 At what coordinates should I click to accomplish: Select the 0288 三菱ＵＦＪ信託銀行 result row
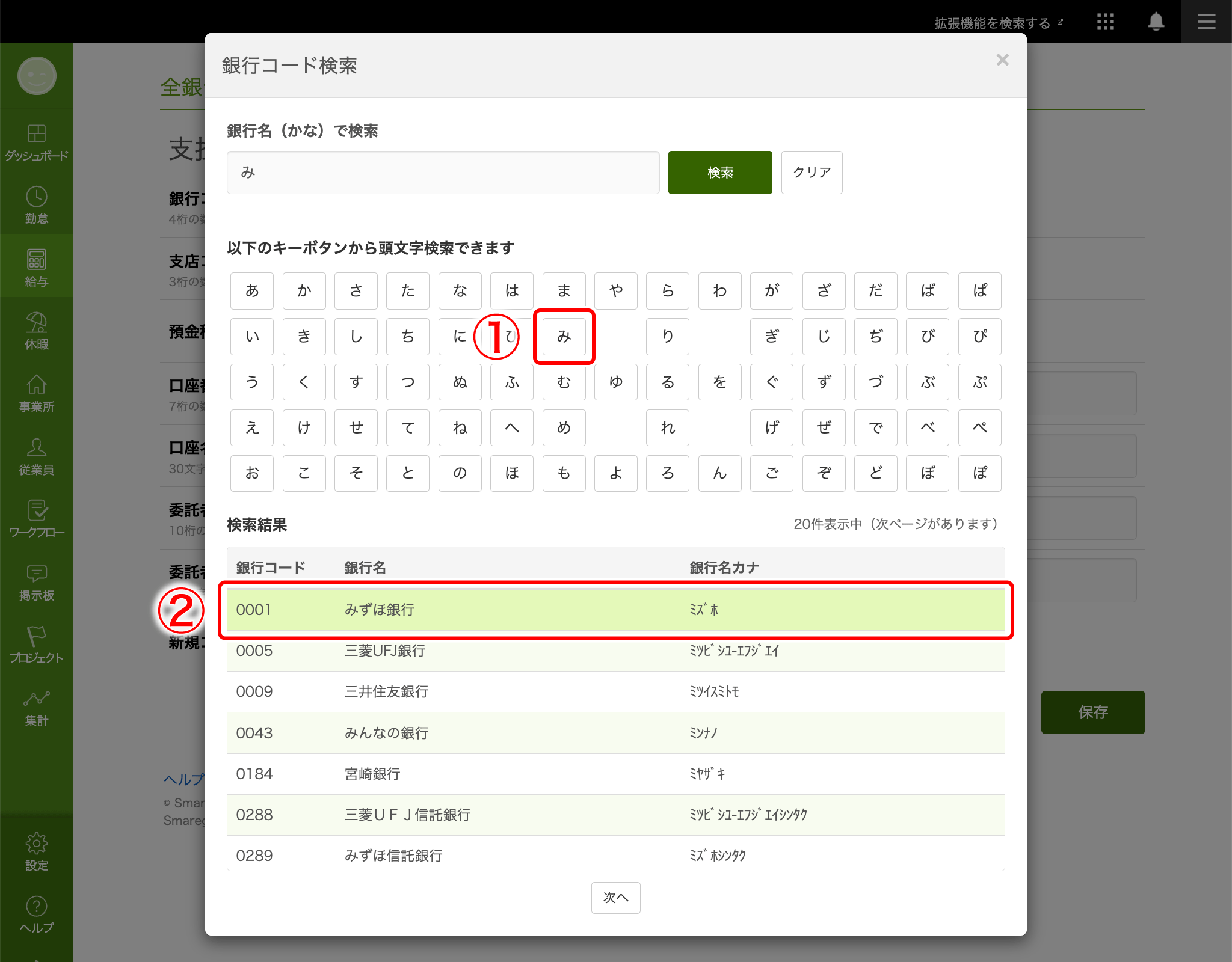[x=616, y=815]
